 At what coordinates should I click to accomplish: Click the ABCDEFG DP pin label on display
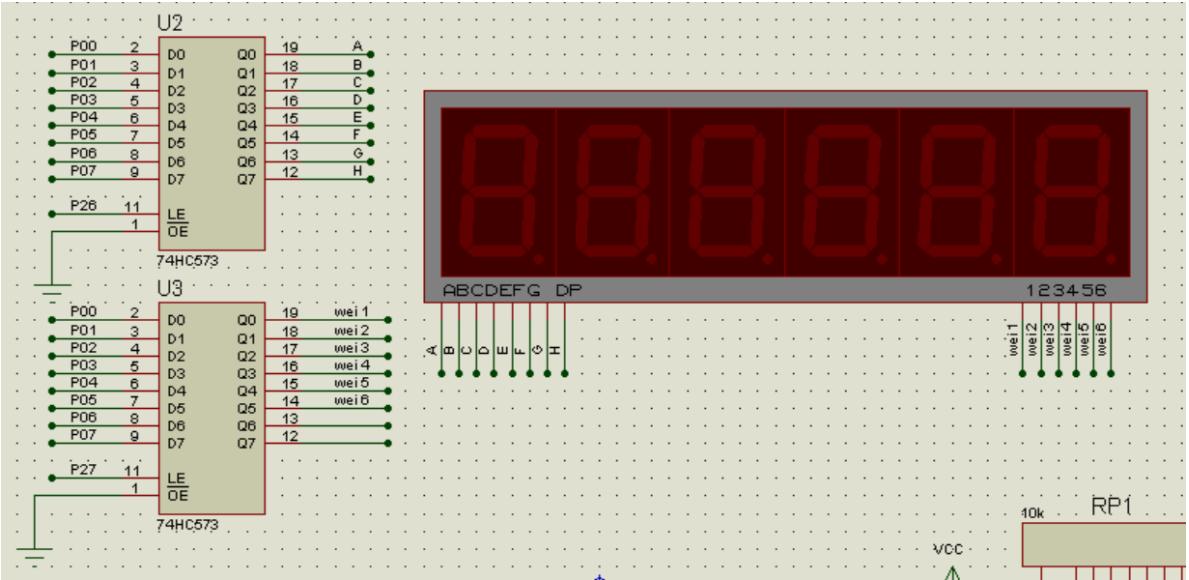[x=511, y=291]
